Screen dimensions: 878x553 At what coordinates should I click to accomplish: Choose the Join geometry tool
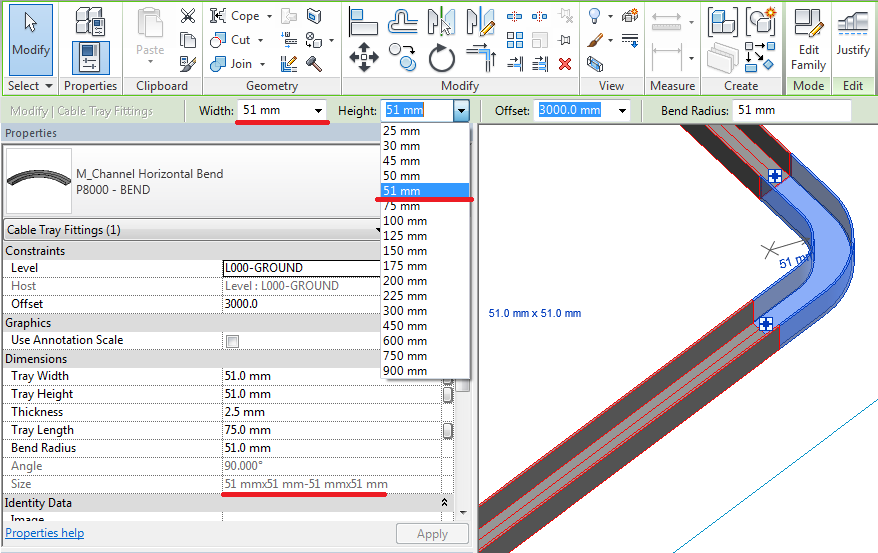point(231,64)
